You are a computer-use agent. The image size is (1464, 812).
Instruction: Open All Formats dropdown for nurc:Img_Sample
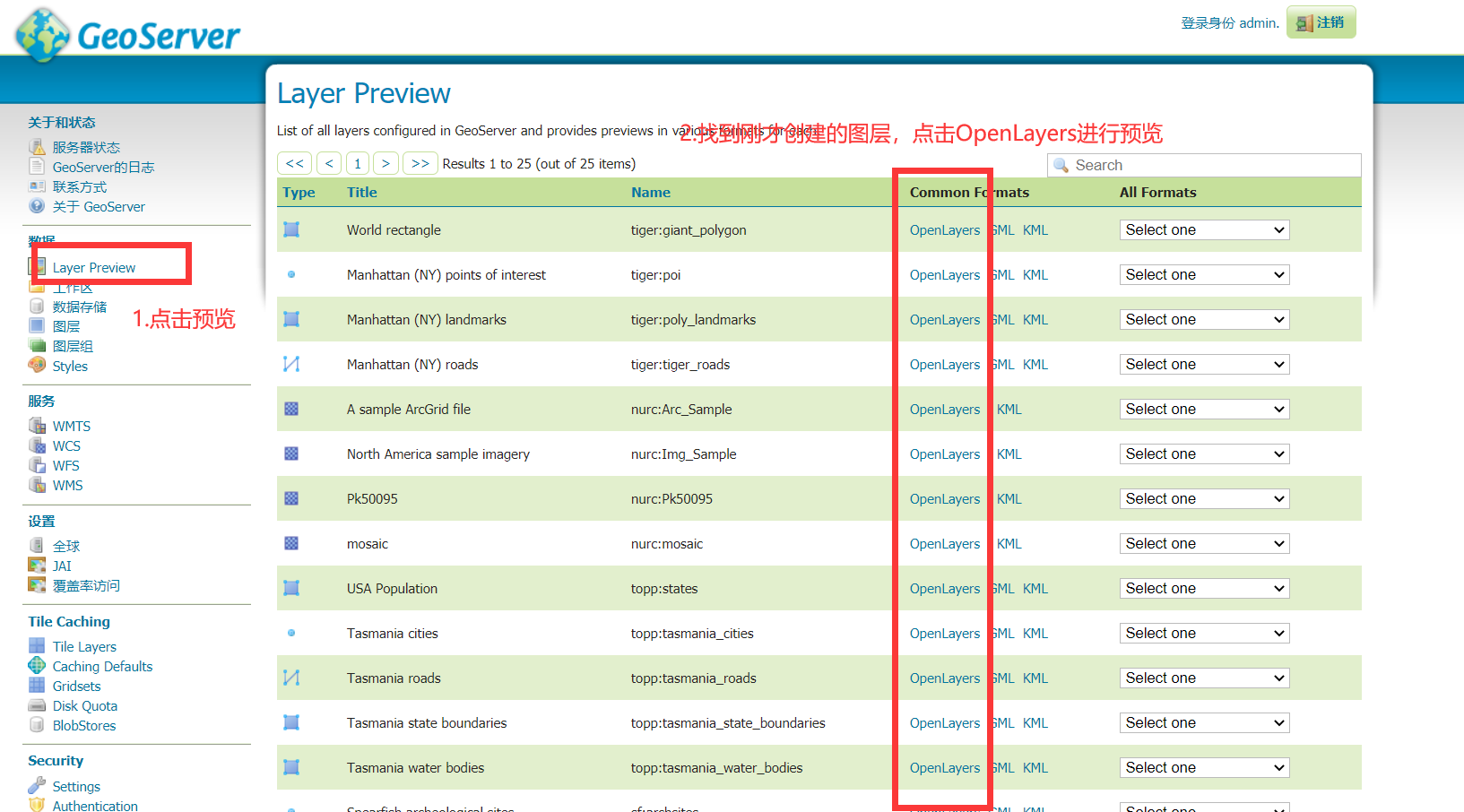pos(1204,454)
